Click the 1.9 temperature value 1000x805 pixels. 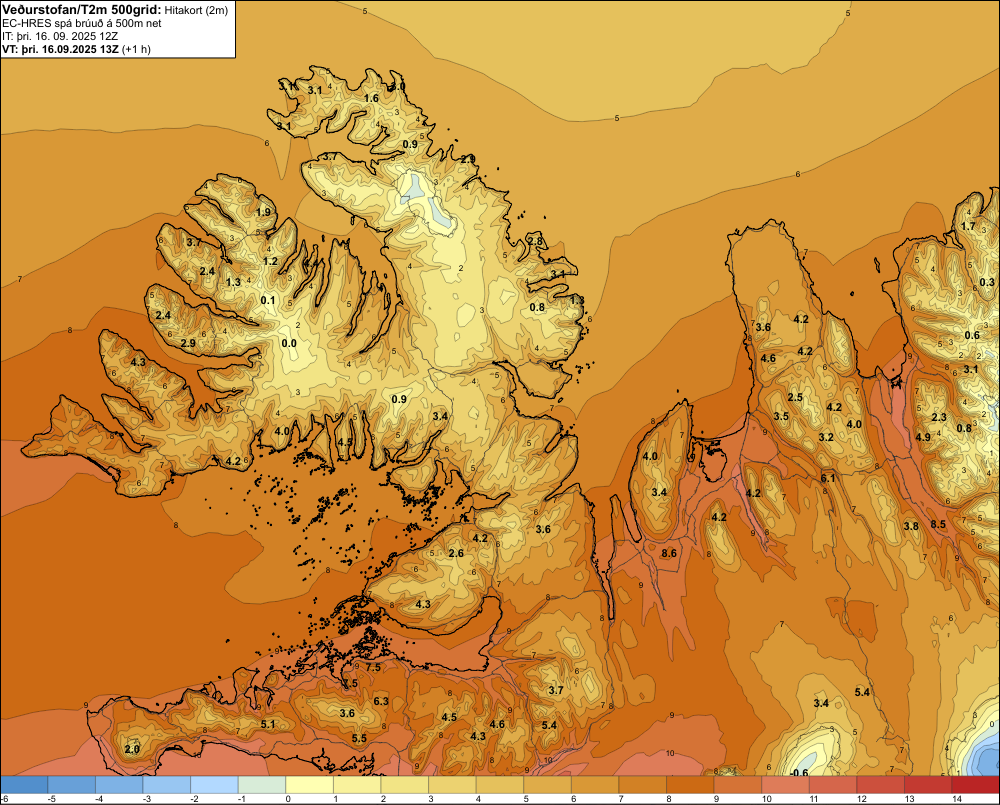263,212
